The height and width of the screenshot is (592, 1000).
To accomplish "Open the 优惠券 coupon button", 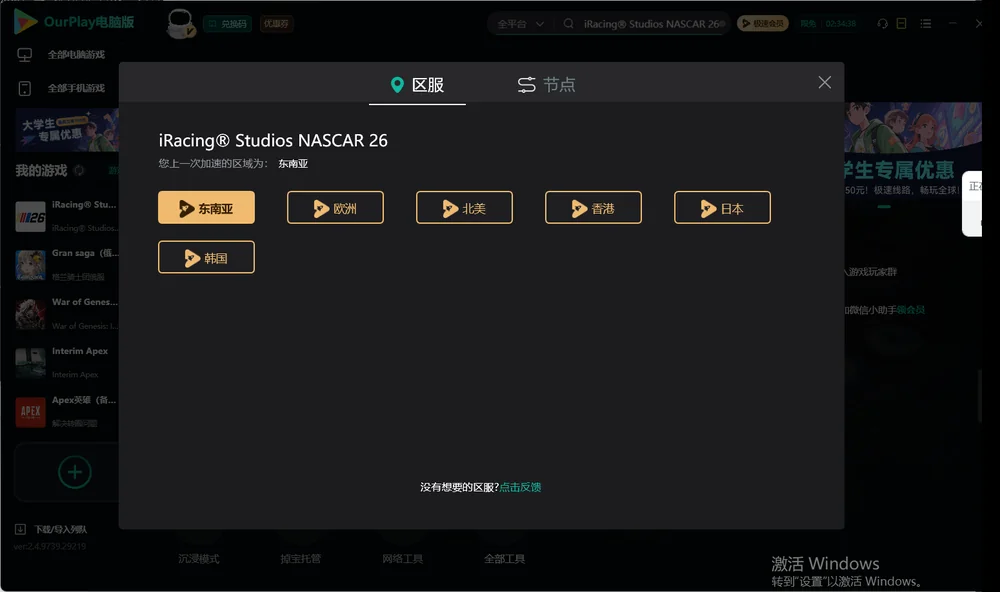I will tap(276, 24).
